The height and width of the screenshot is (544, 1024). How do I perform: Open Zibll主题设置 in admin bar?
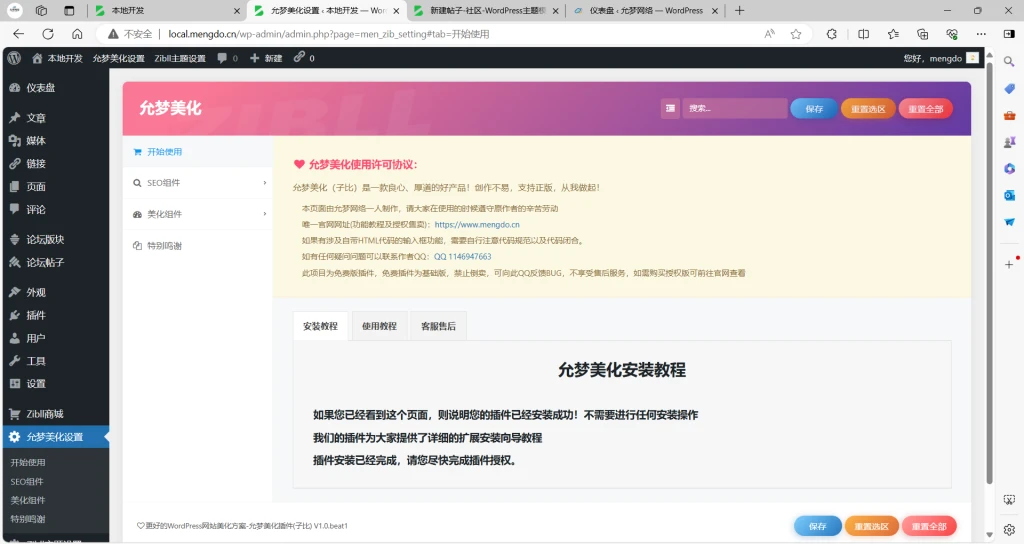[x=180, y=58]
